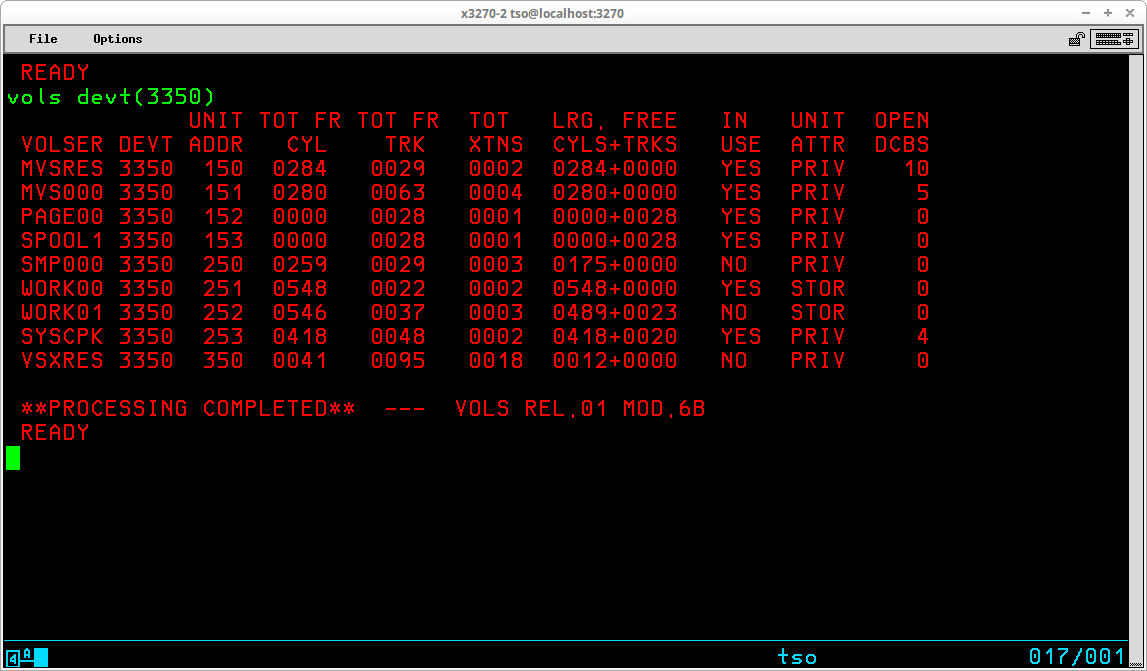Click the open DCBS value 4
Viewport: 1147px width, 671px height.
923,337
